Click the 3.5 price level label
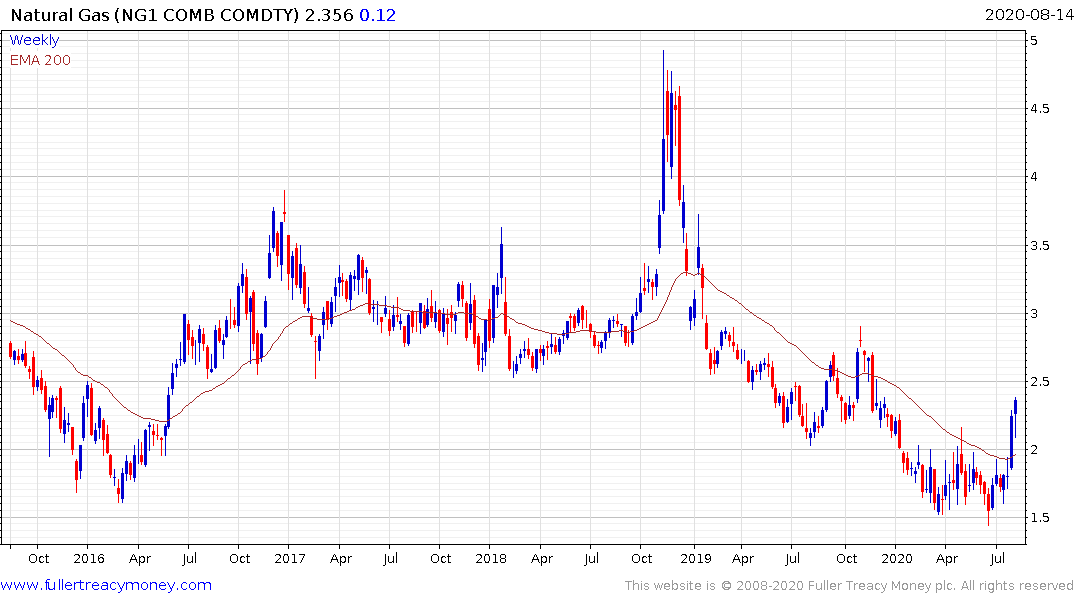 1041,246
